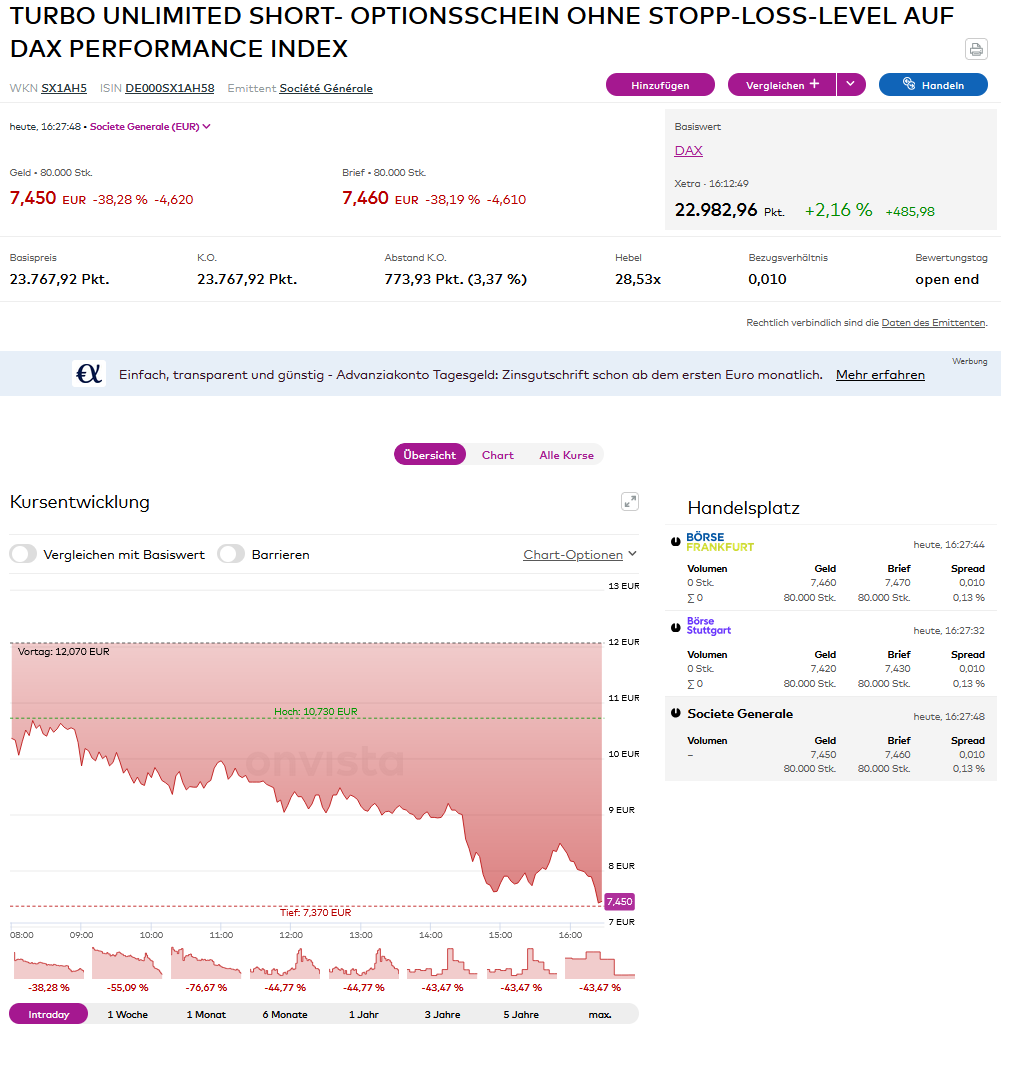1011x1069 pixels.
Task: Open the Societe Generale (EUR) venue selector
Action: click(x=151, y=127)
